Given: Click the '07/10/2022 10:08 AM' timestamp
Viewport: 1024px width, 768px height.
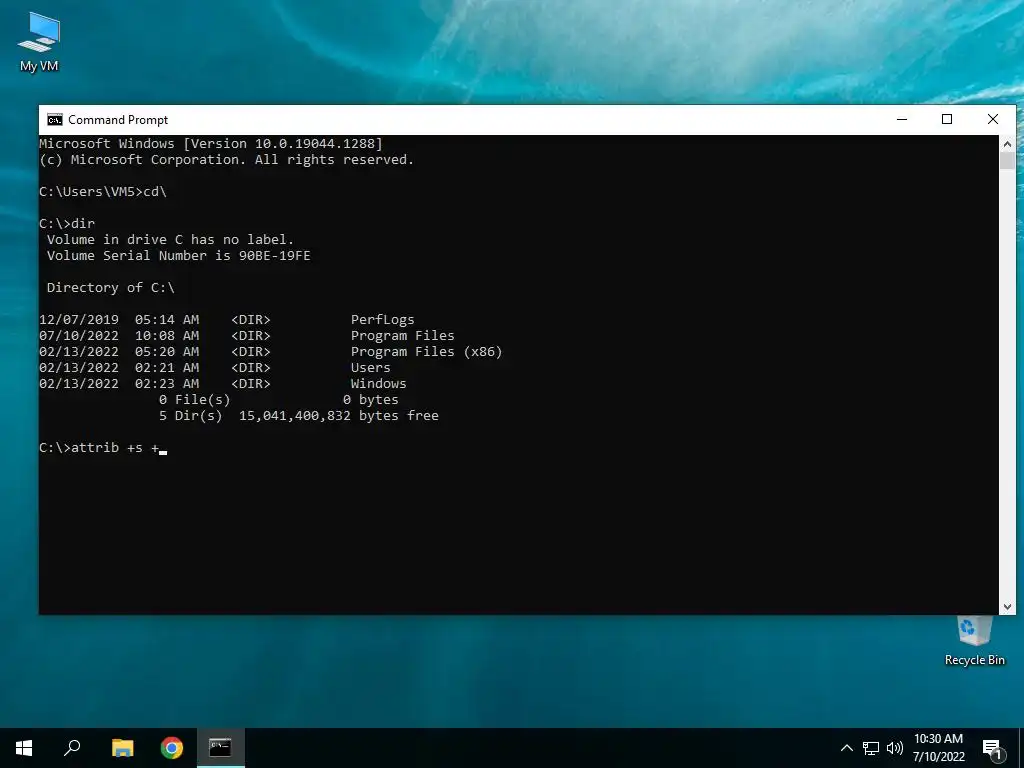Looking at the screenshot, I should [x=119, y=336].
